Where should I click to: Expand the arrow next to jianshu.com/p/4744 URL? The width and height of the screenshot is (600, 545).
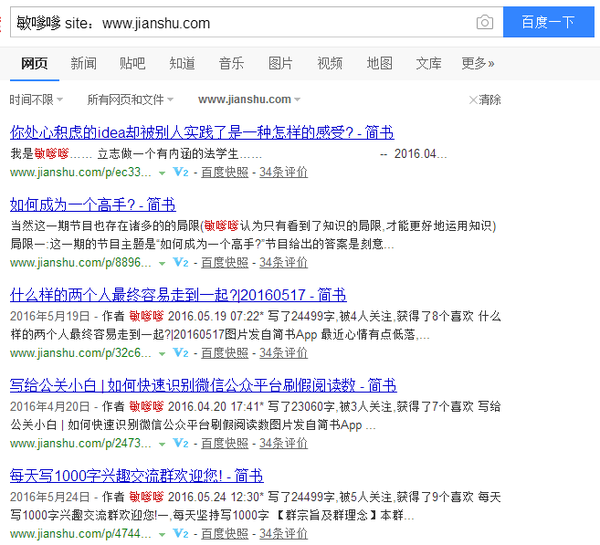point(162,535)
